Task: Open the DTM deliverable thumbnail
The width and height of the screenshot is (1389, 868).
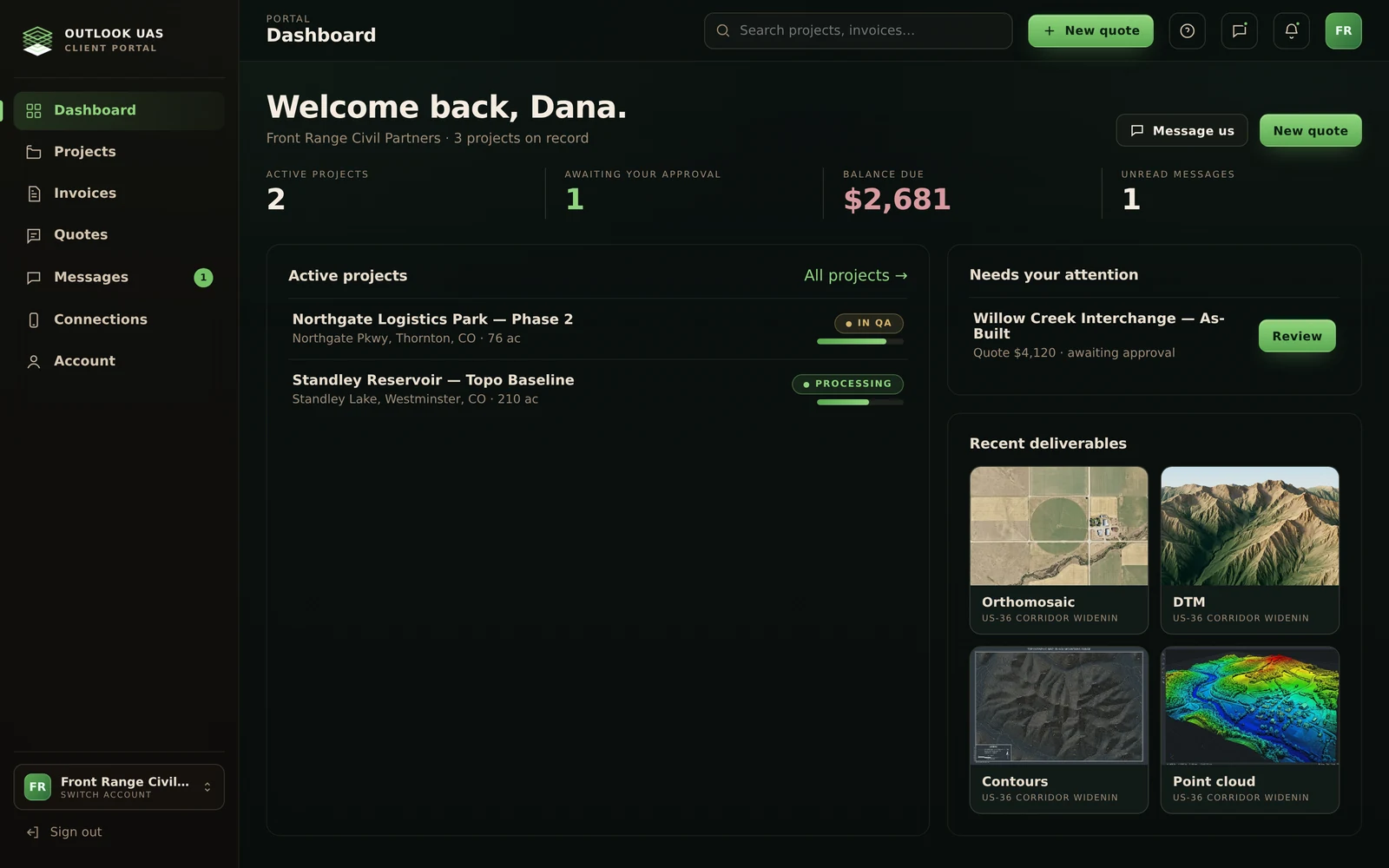Action: (x=1249, y=526)
